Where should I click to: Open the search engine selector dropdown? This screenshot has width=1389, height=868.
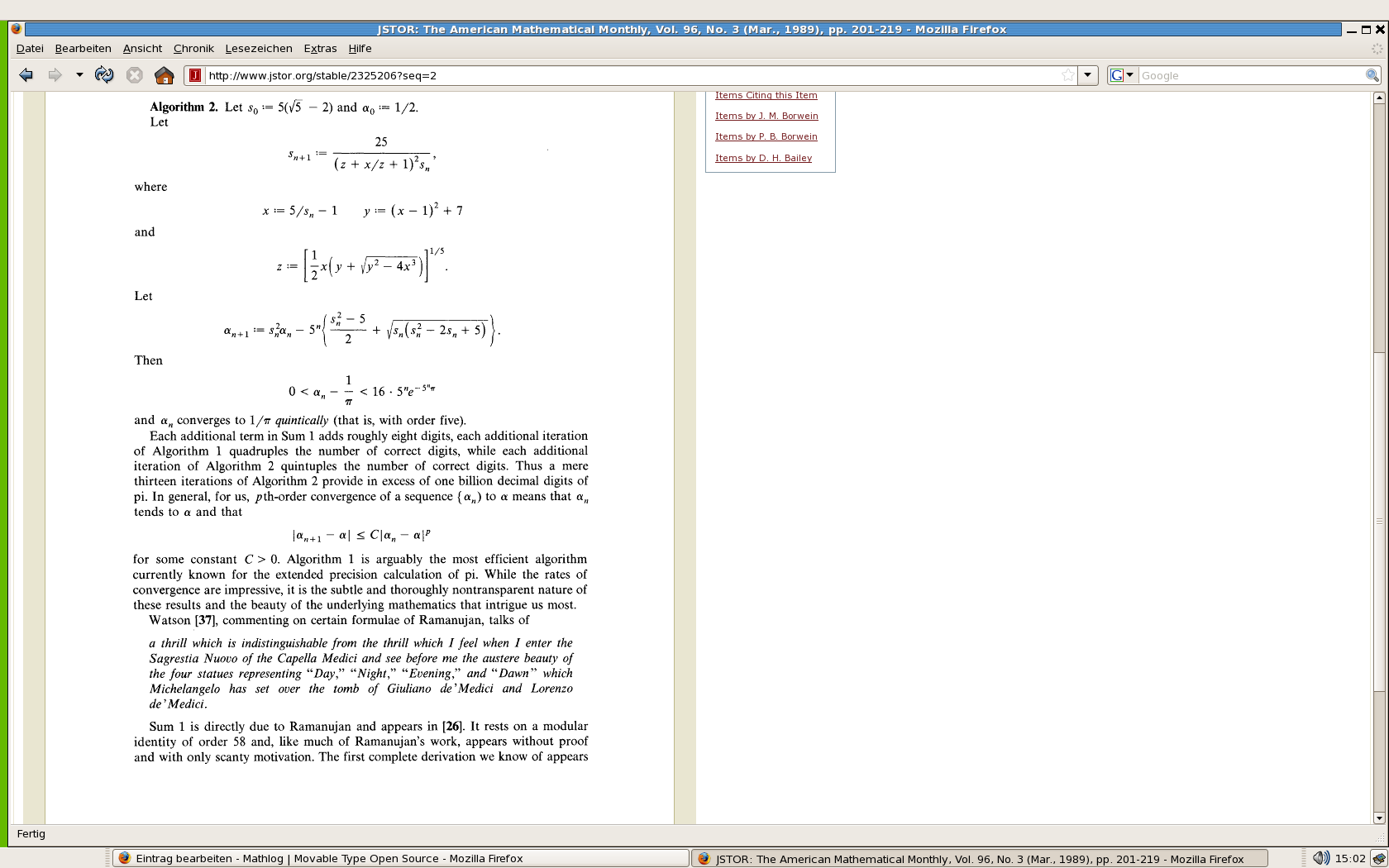[x=1122, y=75]
